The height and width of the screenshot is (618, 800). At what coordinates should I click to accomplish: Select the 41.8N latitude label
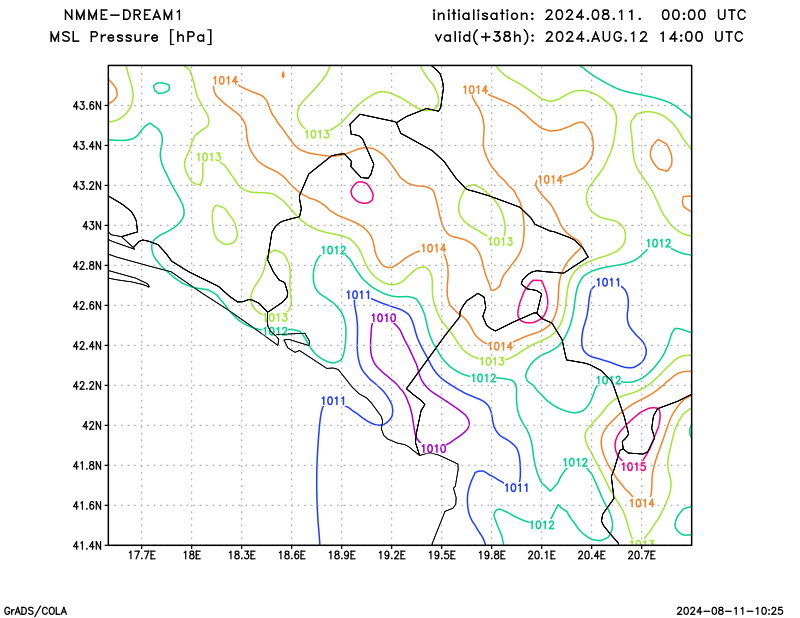coord(87,465)
